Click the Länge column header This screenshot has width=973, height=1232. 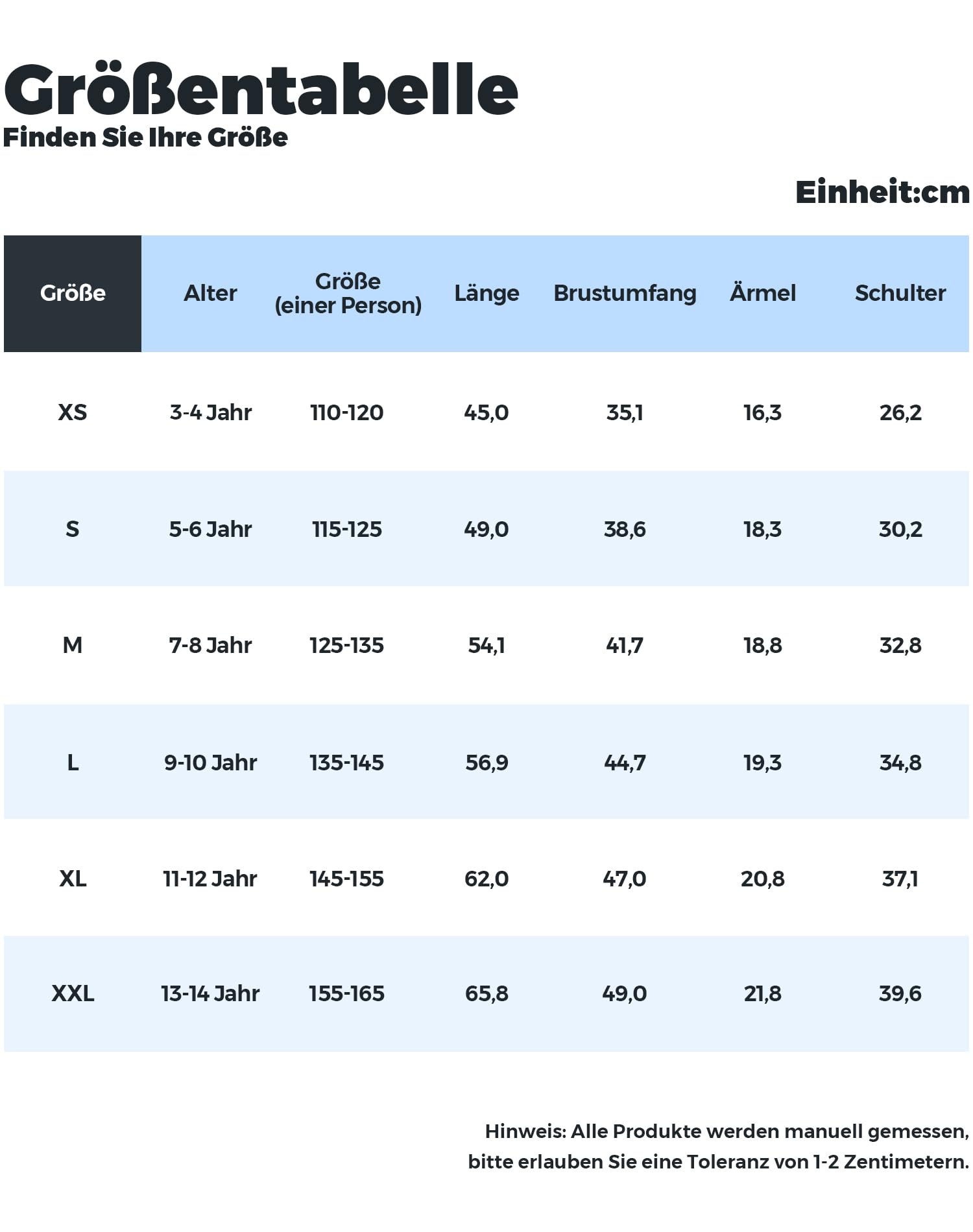click(x=486, y=293)
